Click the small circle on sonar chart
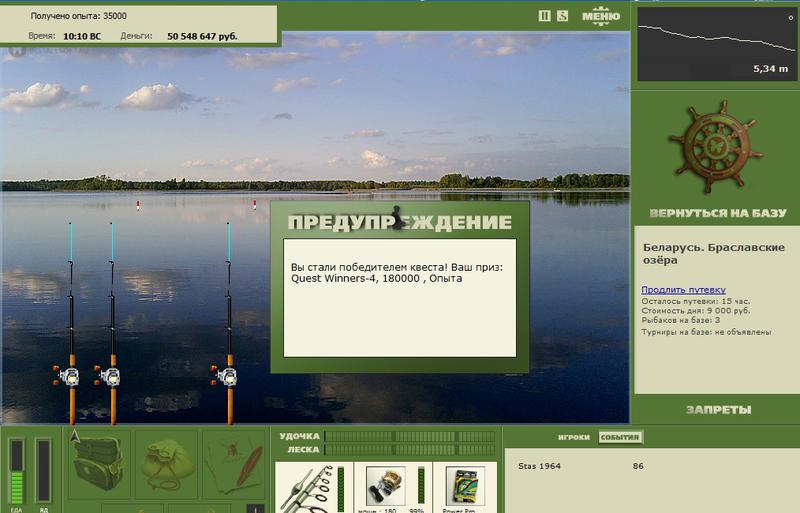This screenshot has height=513, width=800. click(791, 17)
